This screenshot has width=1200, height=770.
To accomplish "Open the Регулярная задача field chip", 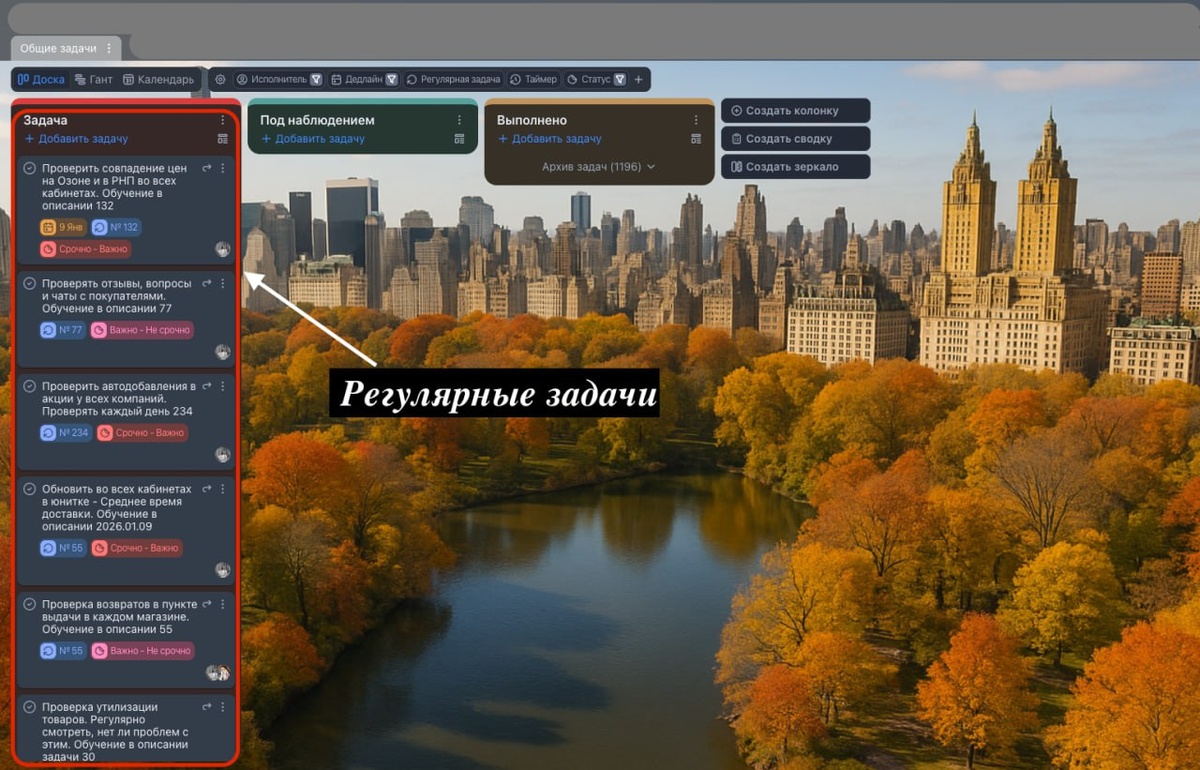I will click(452, 79).
